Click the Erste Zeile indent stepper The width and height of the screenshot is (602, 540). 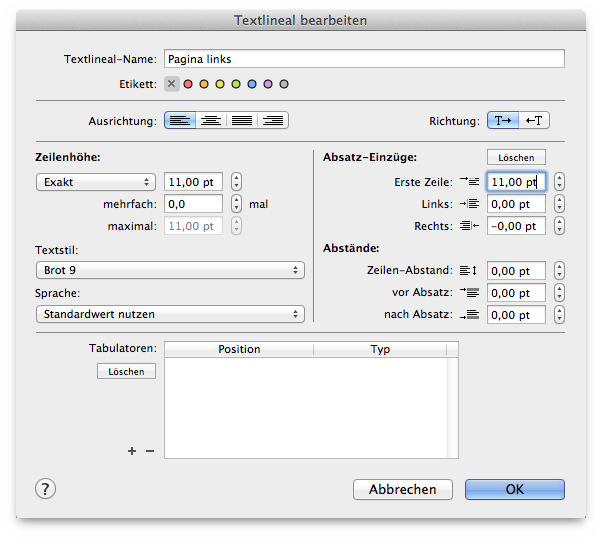pyautogui.click(x=559, y=182)
